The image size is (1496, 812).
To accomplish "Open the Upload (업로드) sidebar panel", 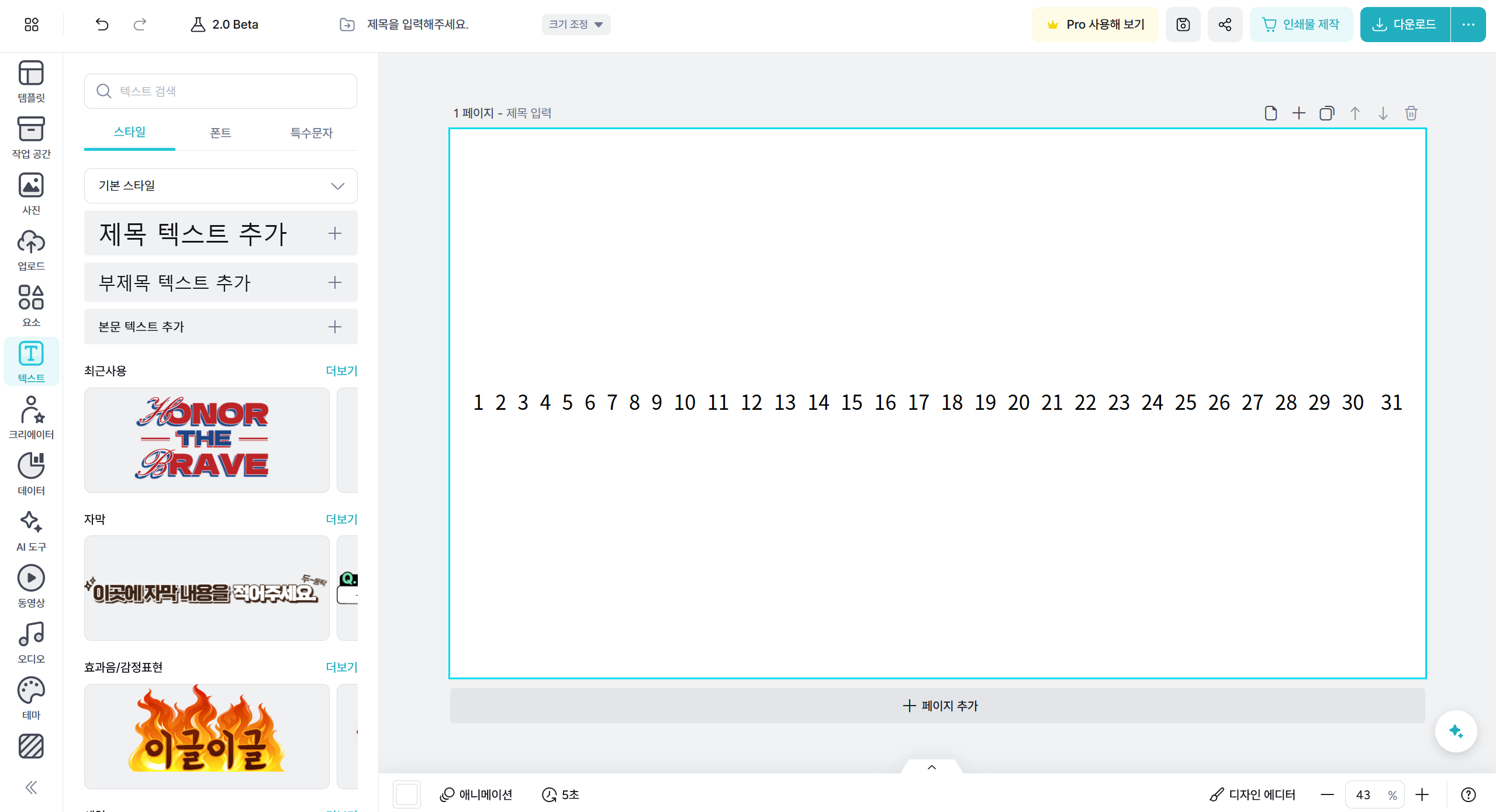I will tap(31, 250).
